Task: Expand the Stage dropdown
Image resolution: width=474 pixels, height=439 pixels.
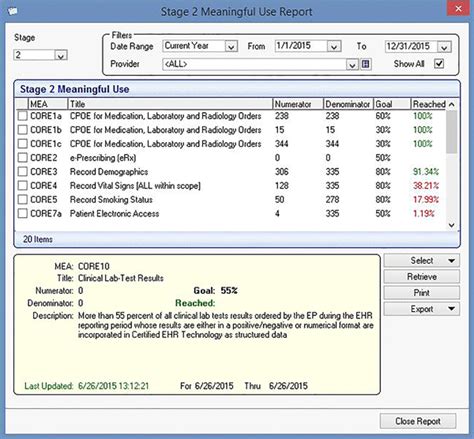Action: (61, 55)
